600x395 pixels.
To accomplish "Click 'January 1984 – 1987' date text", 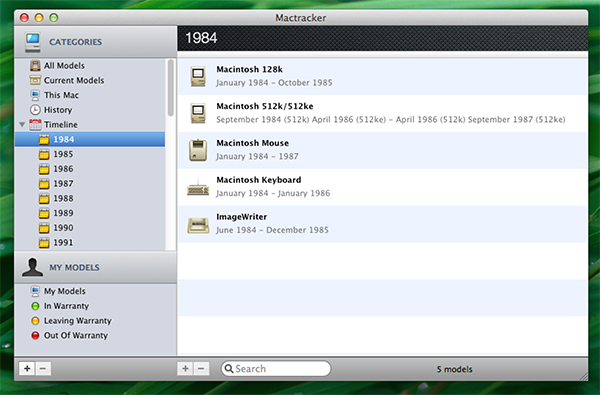I will [x=257, y=157].
